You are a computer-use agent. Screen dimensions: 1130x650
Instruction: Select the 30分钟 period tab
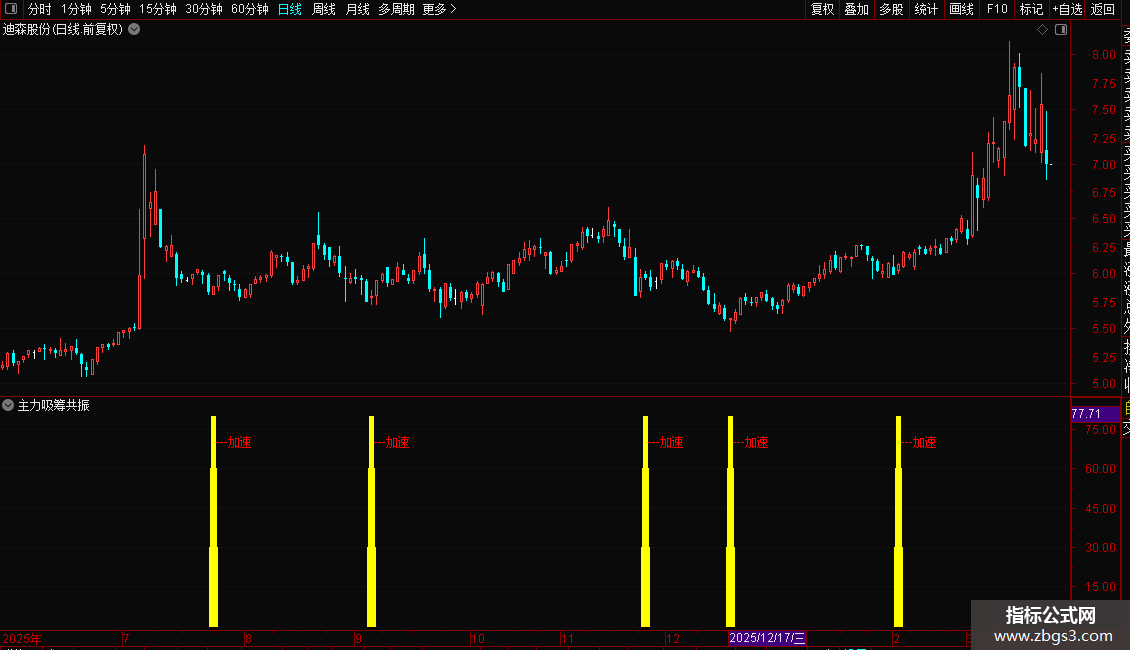[x=204, y=9]
